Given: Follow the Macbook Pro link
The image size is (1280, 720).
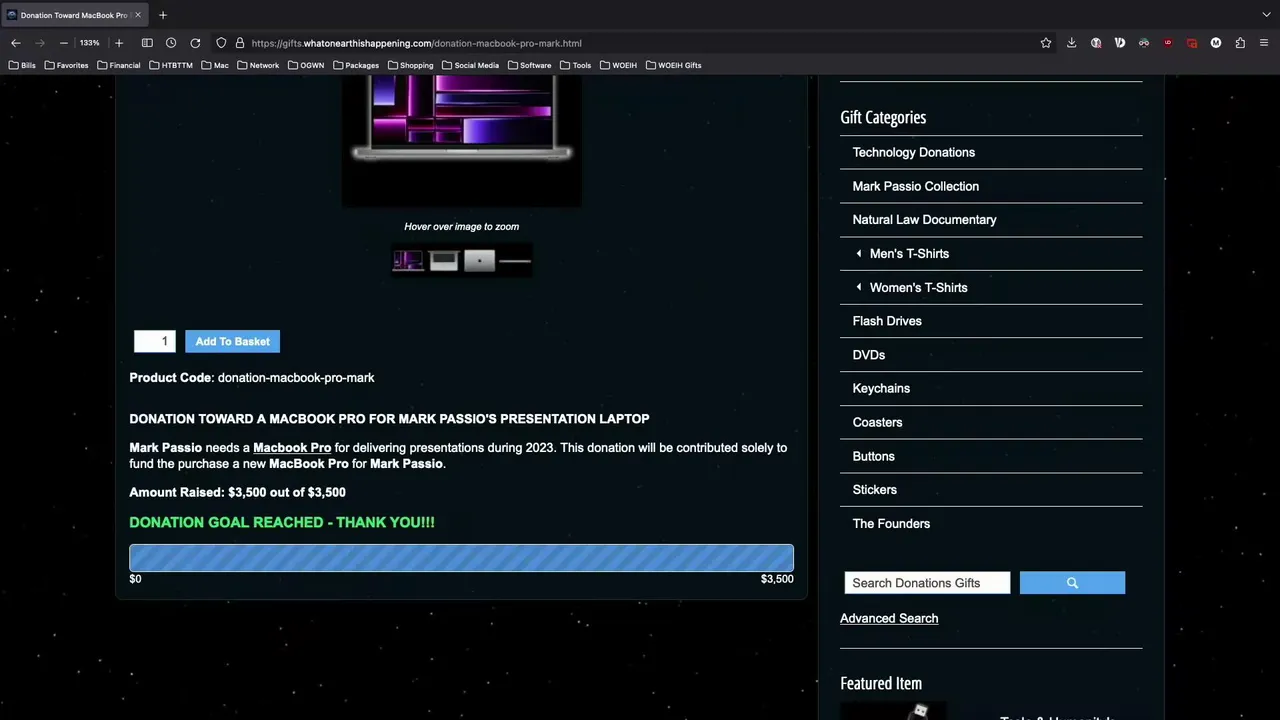Looking at the screenshot, I should pyautogui.click(x=292, y=448).
